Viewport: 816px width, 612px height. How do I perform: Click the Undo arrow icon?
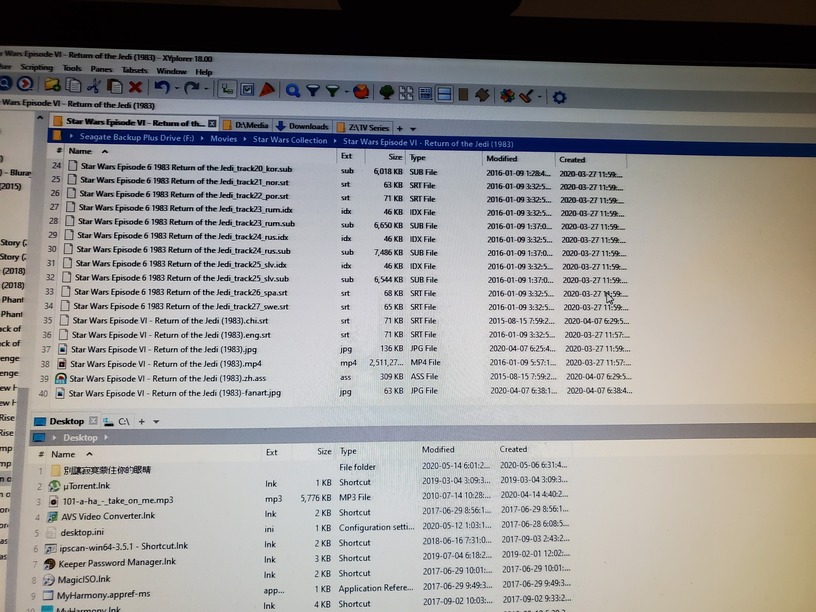[162, 87]
